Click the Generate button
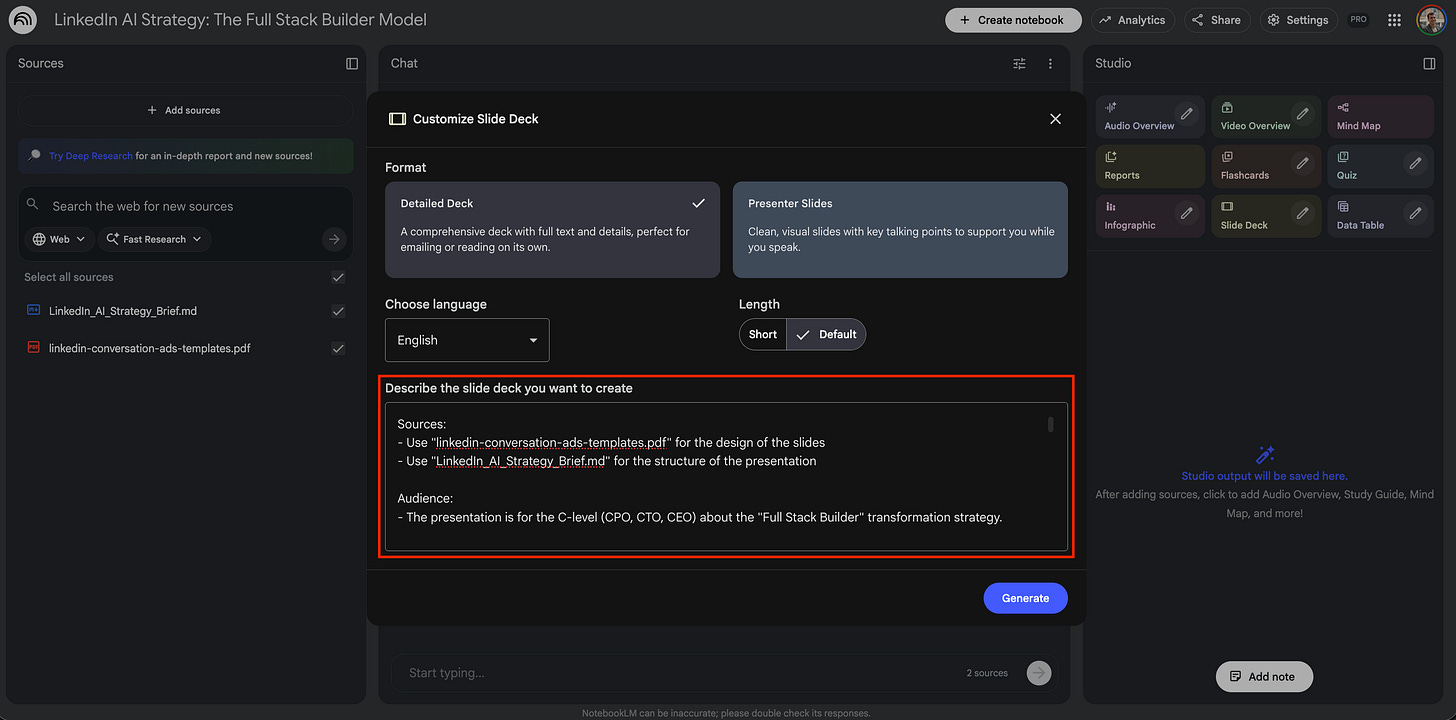 click(x=1025, y=597)
